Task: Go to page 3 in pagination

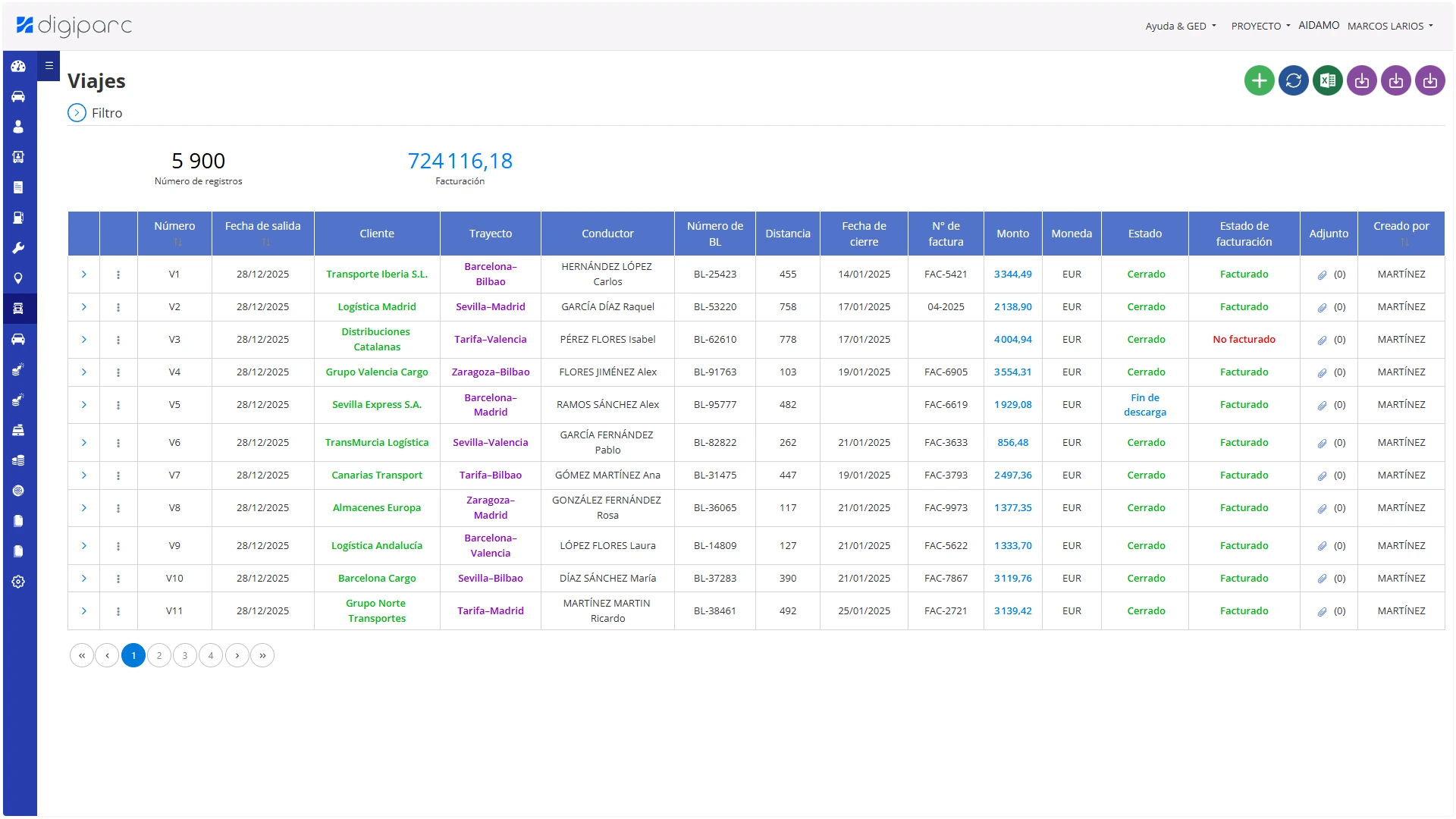Action: pyautogui.click(x=185, y=655)
